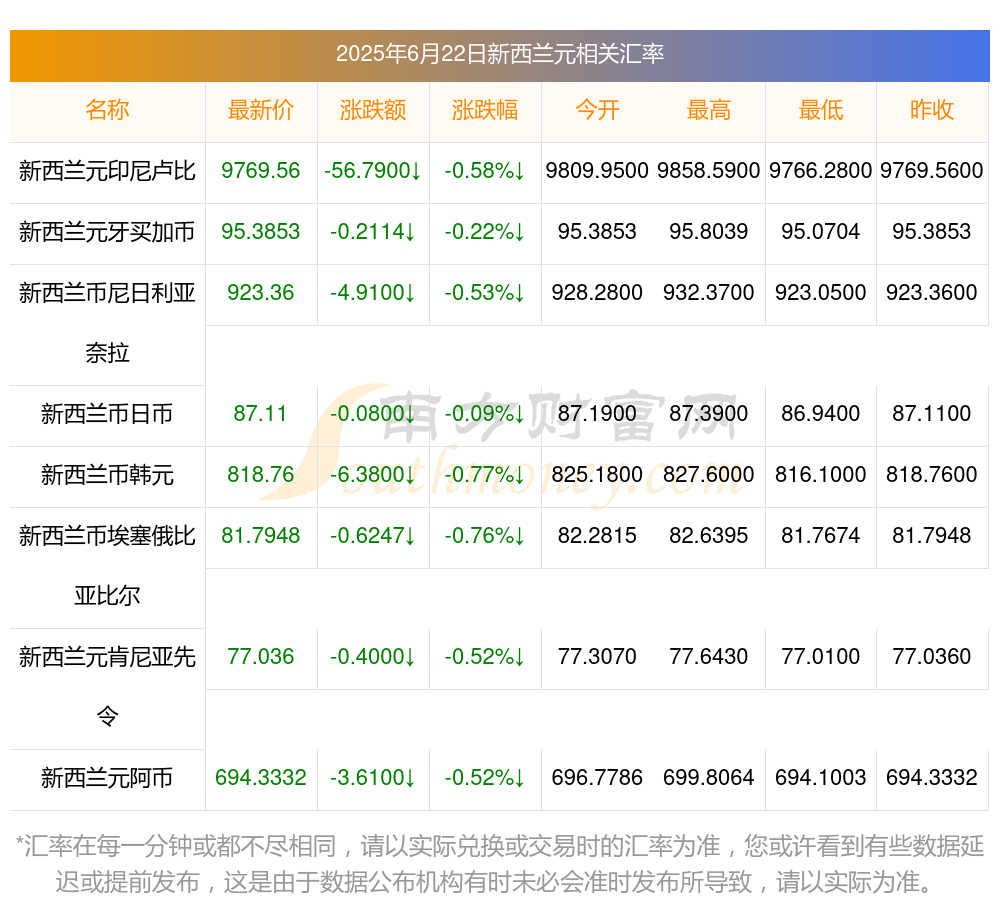Click low value '694.1003'
The width and height of the screenshot is (1000, 913).
(821, 778)
